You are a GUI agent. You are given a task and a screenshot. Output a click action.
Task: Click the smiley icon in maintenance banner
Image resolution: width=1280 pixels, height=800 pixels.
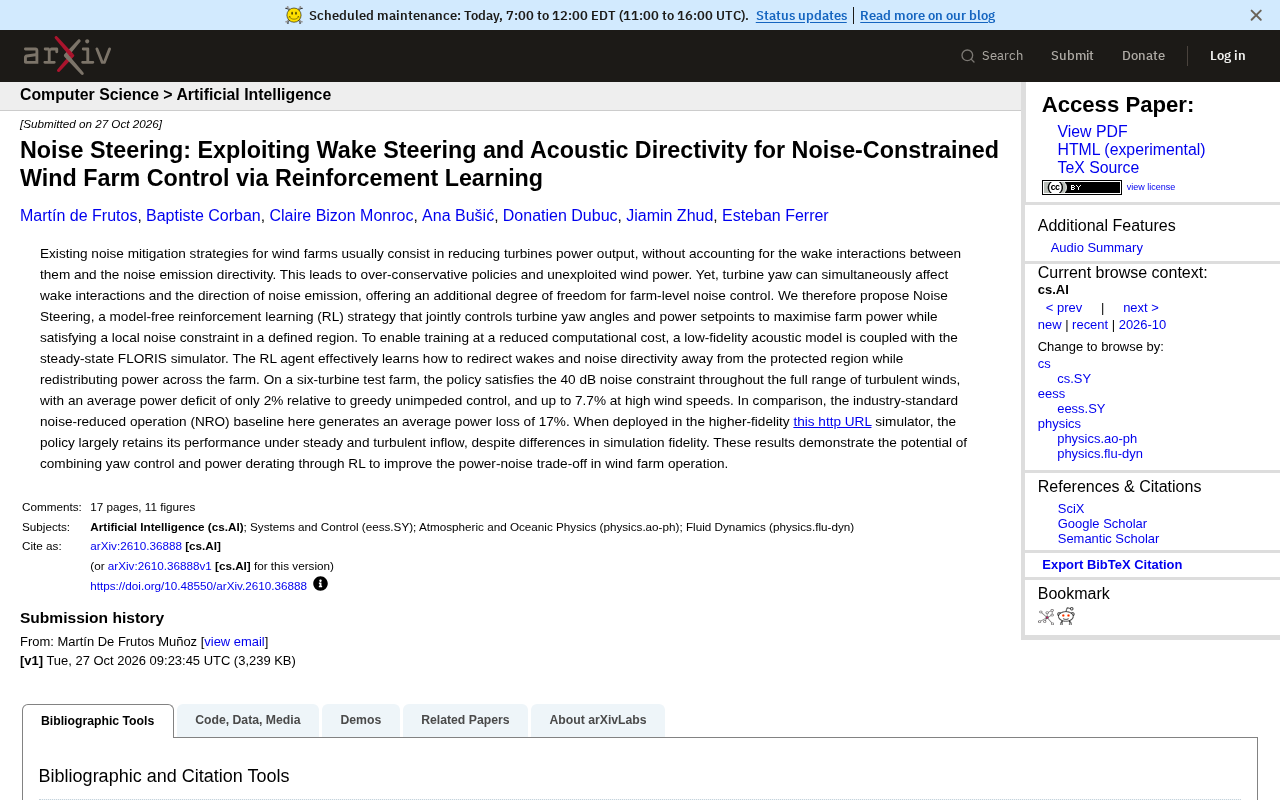click(293, 15)
